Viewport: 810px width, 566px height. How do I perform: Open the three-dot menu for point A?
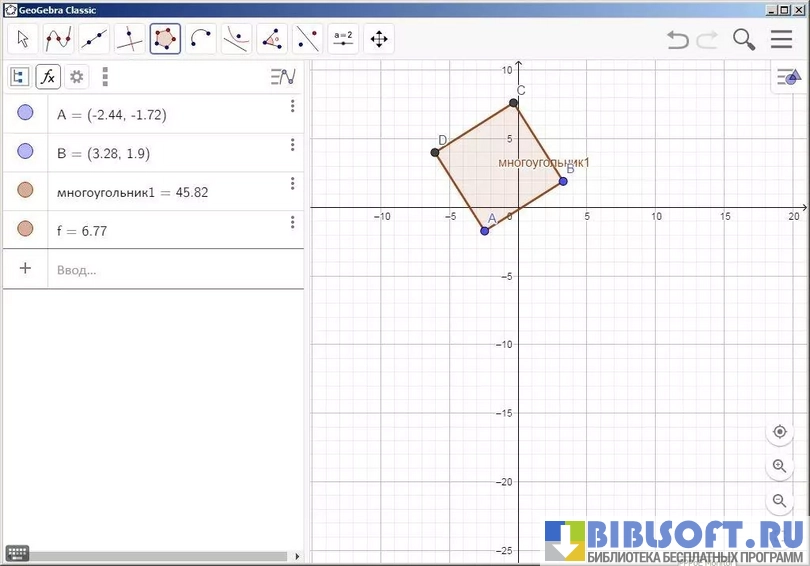[x=293, y=106]
